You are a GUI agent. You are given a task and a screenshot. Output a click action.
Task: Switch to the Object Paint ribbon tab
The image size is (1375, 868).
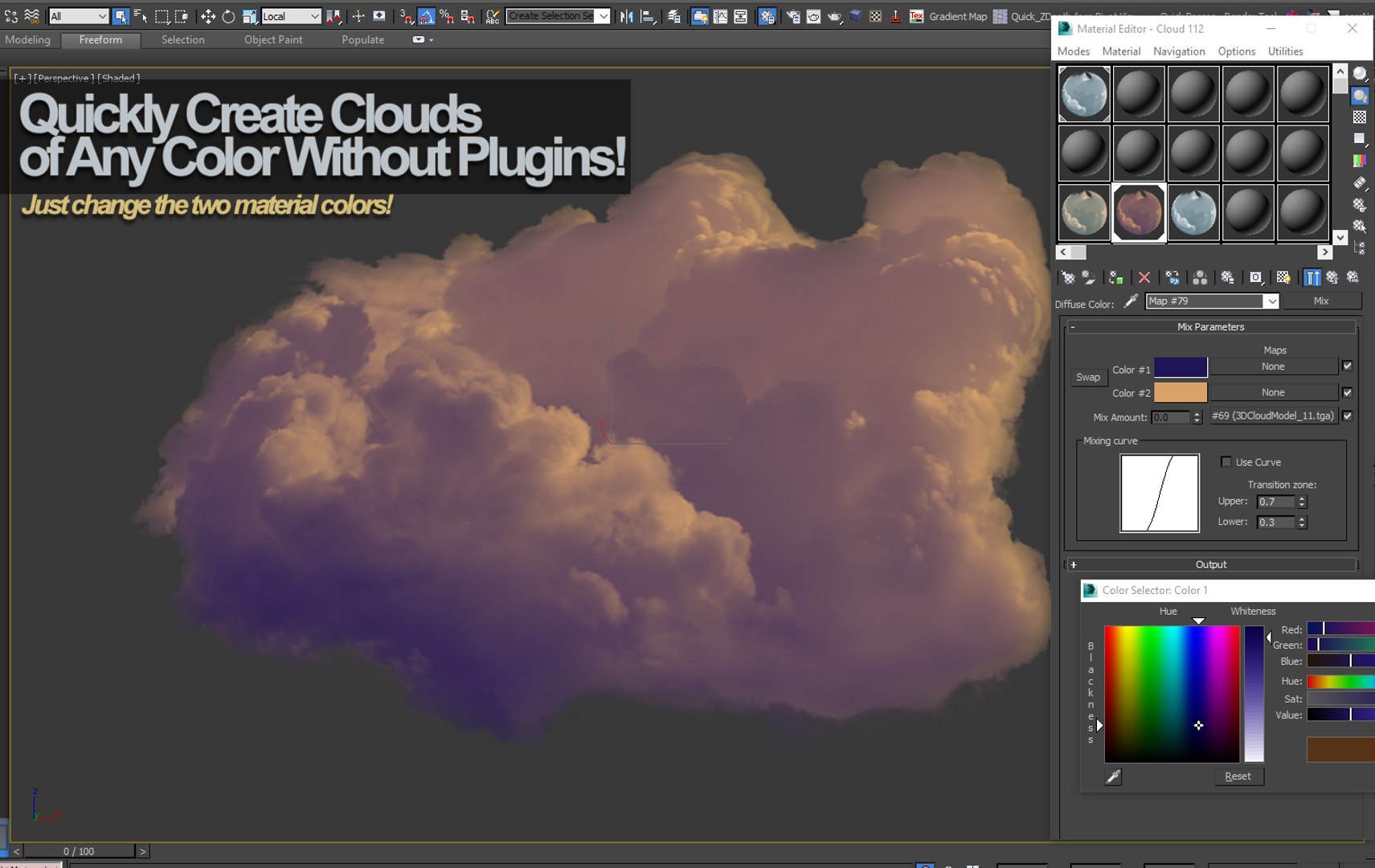point(273,39)
